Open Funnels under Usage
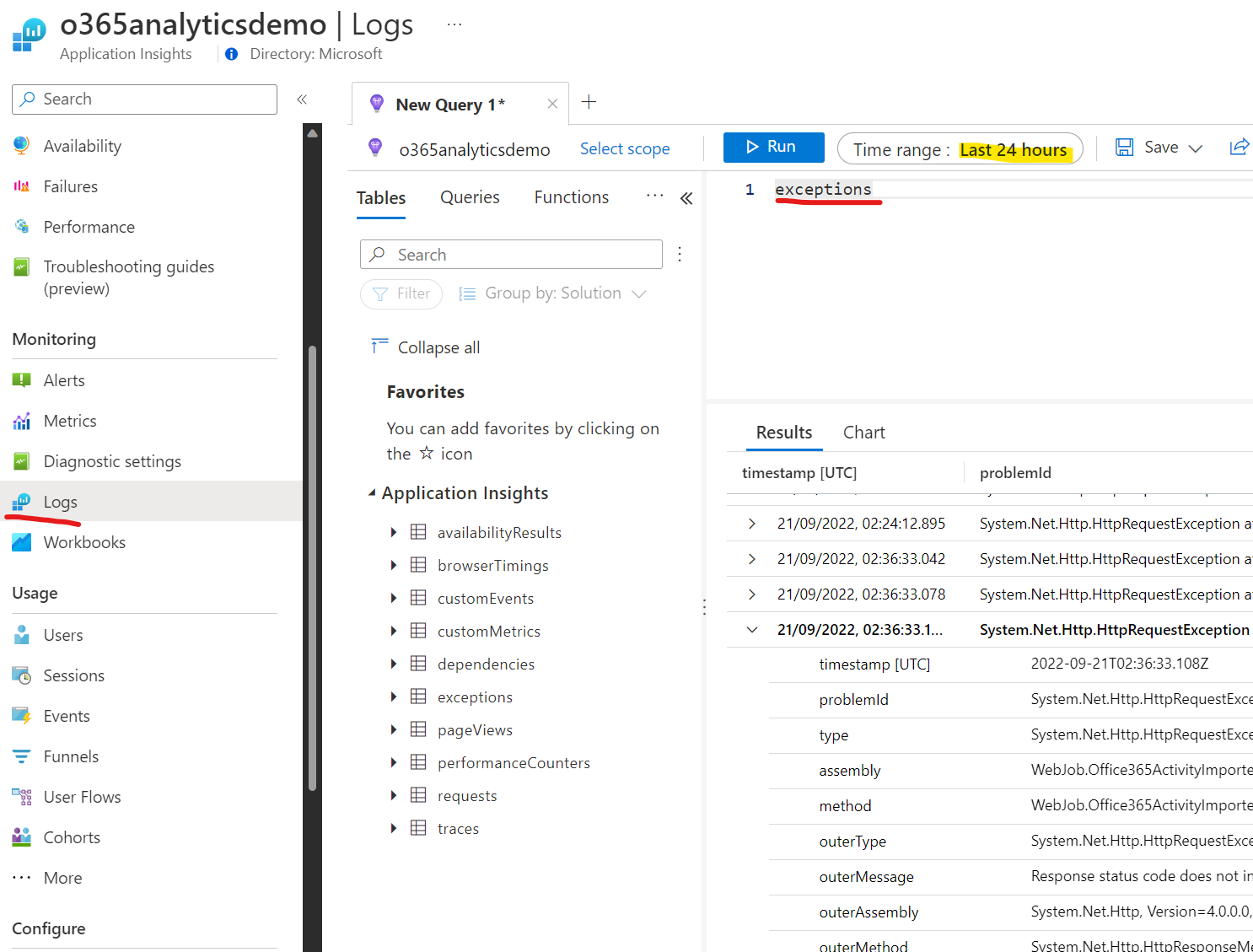Screen dimensions: 1253x952 tap(71, 756)
